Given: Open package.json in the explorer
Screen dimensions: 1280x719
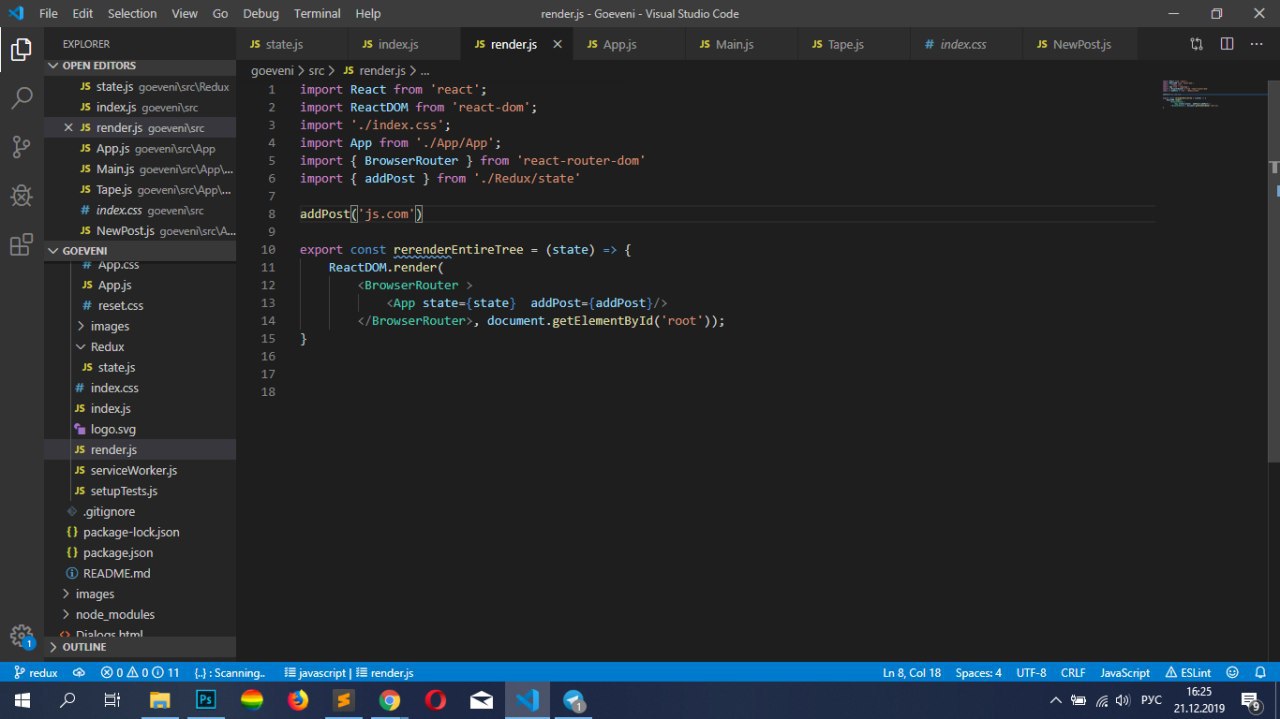Looking at the screenshot, I should click(117, 553).
